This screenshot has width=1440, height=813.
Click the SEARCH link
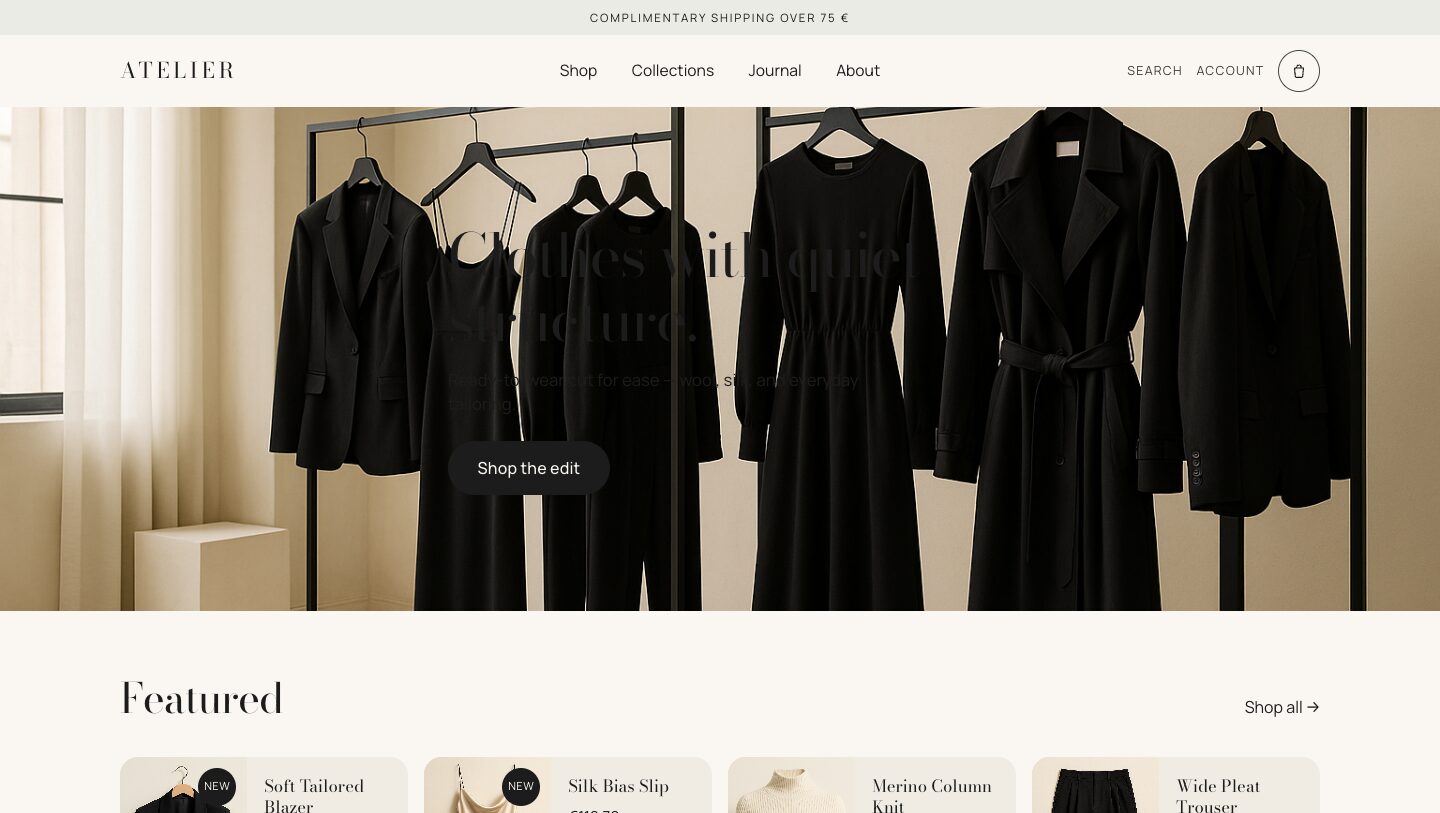click(x=1154, y=71)
